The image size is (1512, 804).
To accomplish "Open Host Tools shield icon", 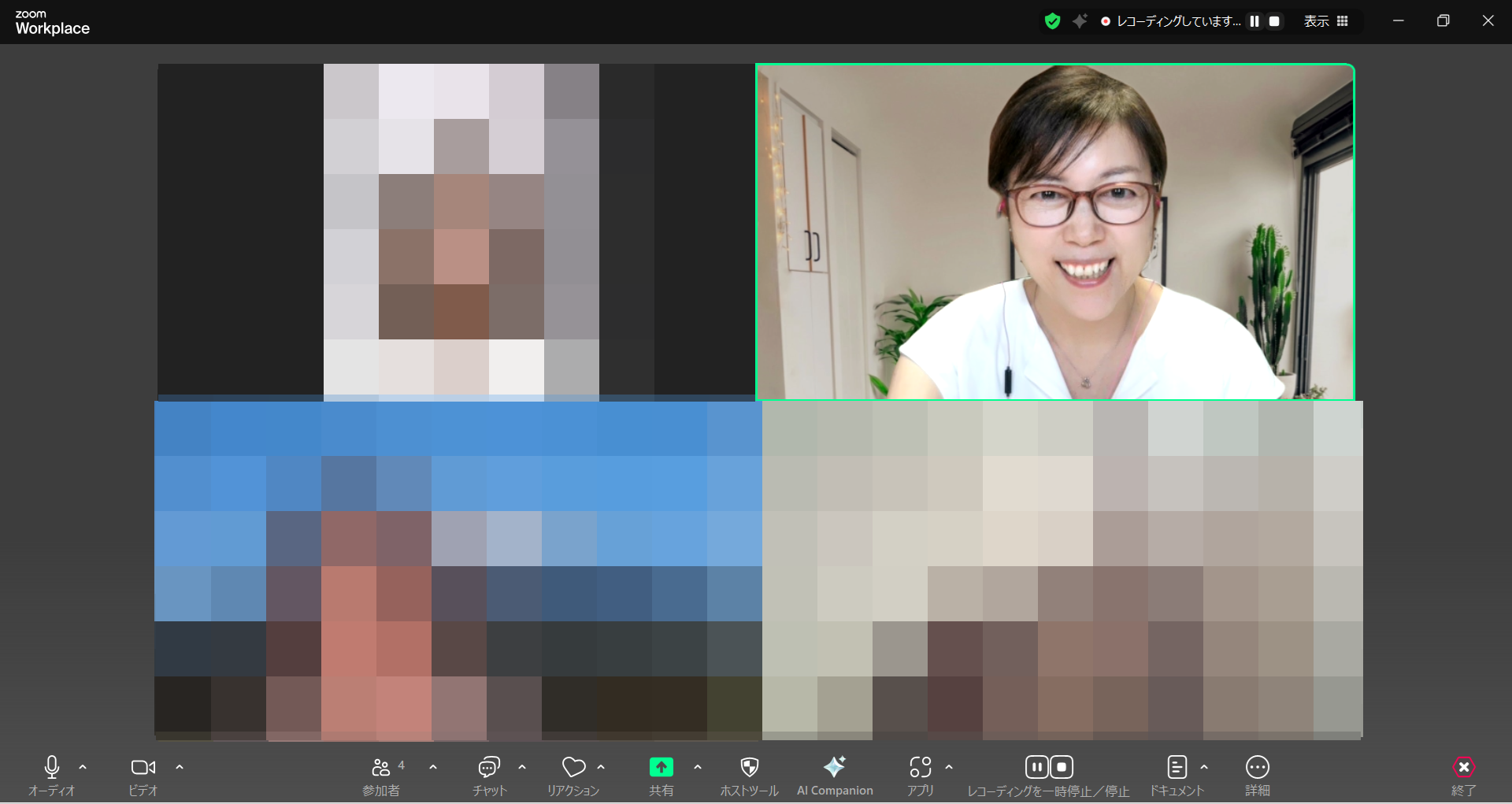I will point(749,768).
